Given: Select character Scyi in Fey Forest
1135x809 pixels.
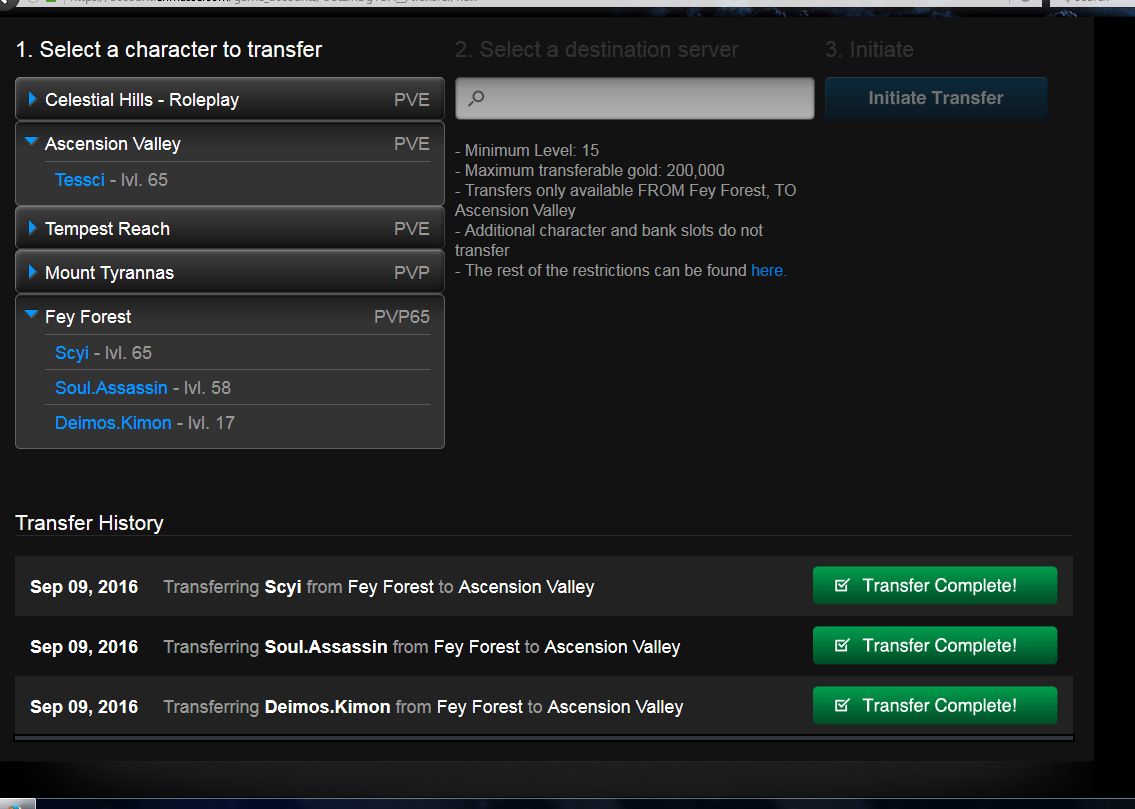Looking at the screenshot, I should pos(72,353).
